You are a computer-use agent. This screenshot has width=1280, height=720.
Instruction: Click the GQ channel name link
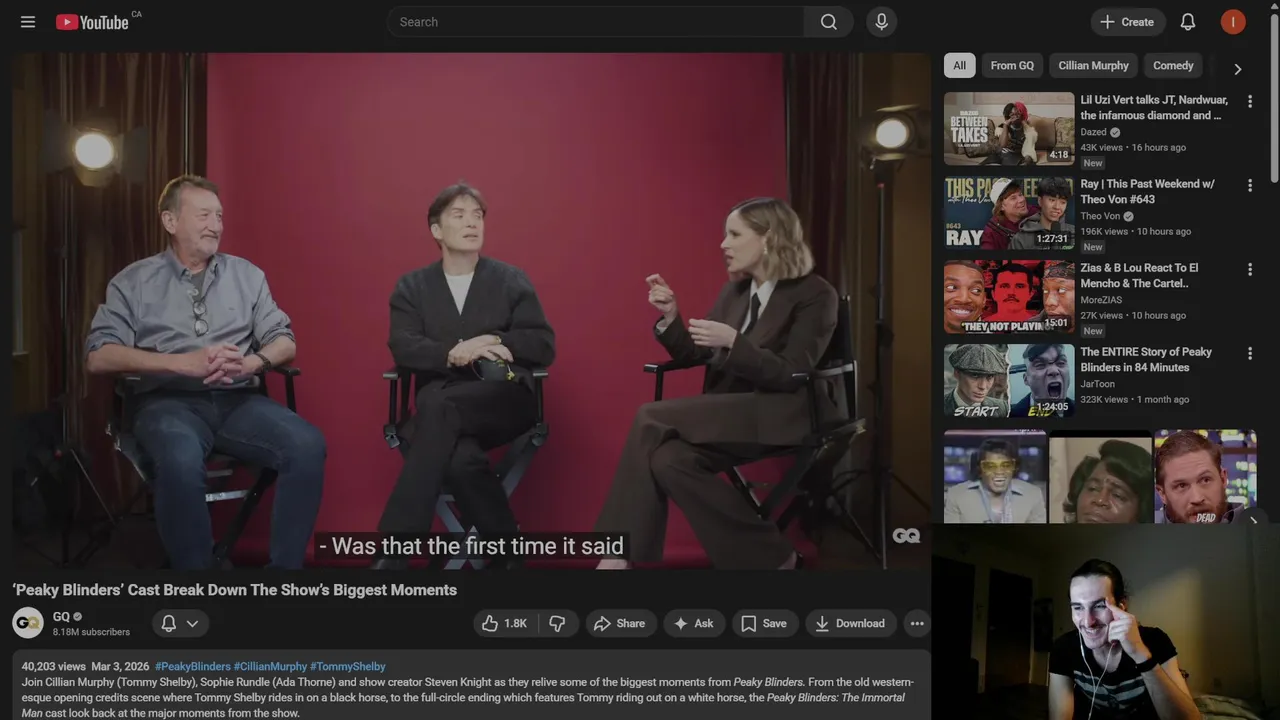point(61,617)
